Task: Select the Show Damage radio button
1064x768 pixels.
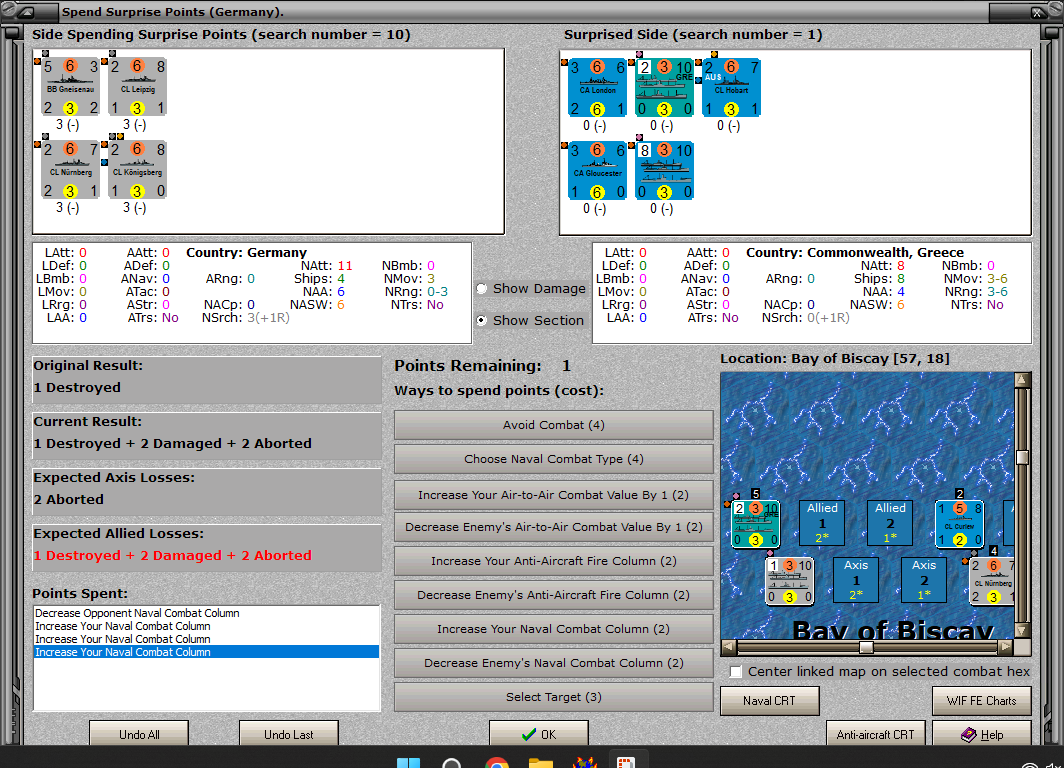Action: coord(482,288)
